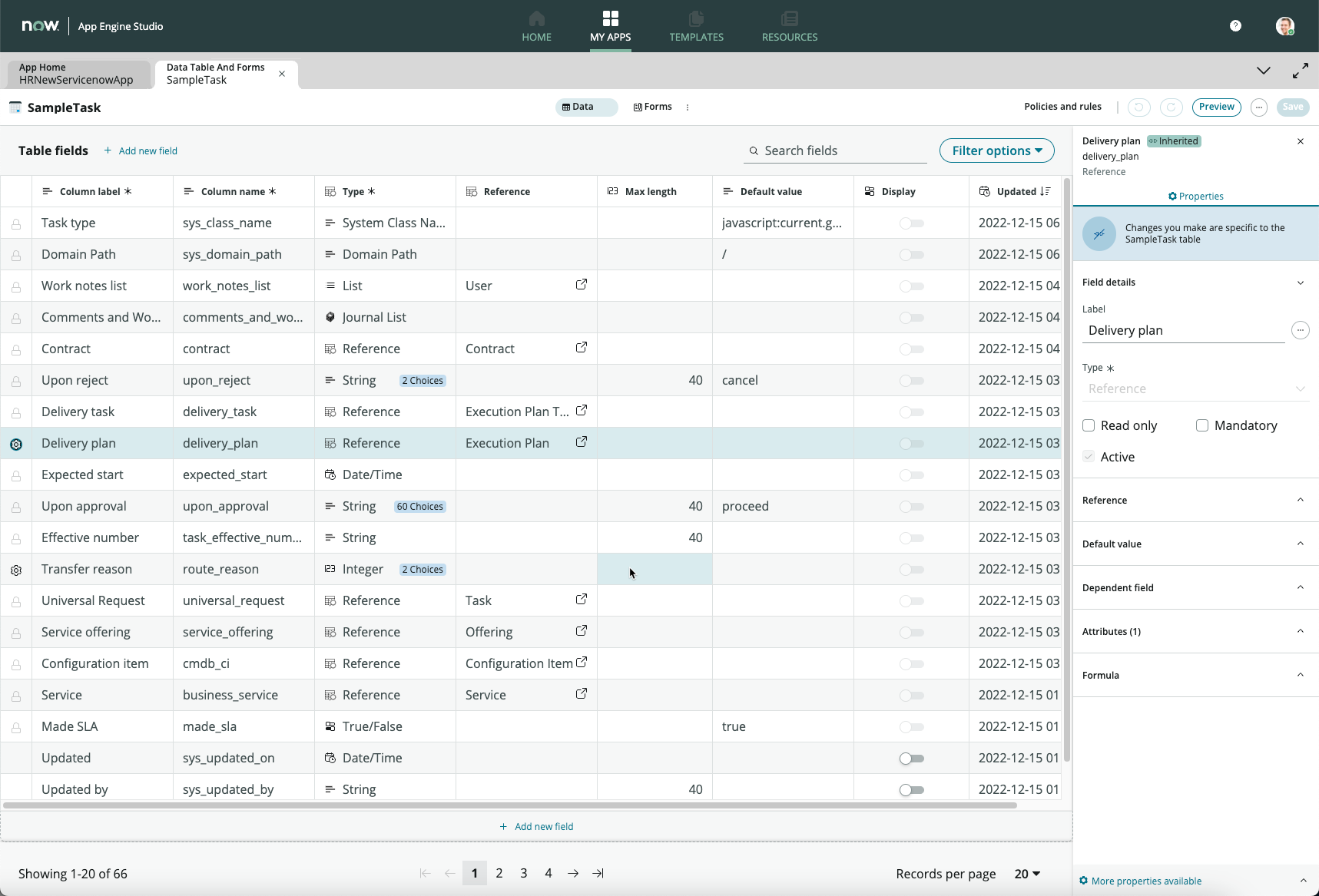Open Contract reference external link icon
This screenshot has height=896, width=1319.
tap(582, 348)
